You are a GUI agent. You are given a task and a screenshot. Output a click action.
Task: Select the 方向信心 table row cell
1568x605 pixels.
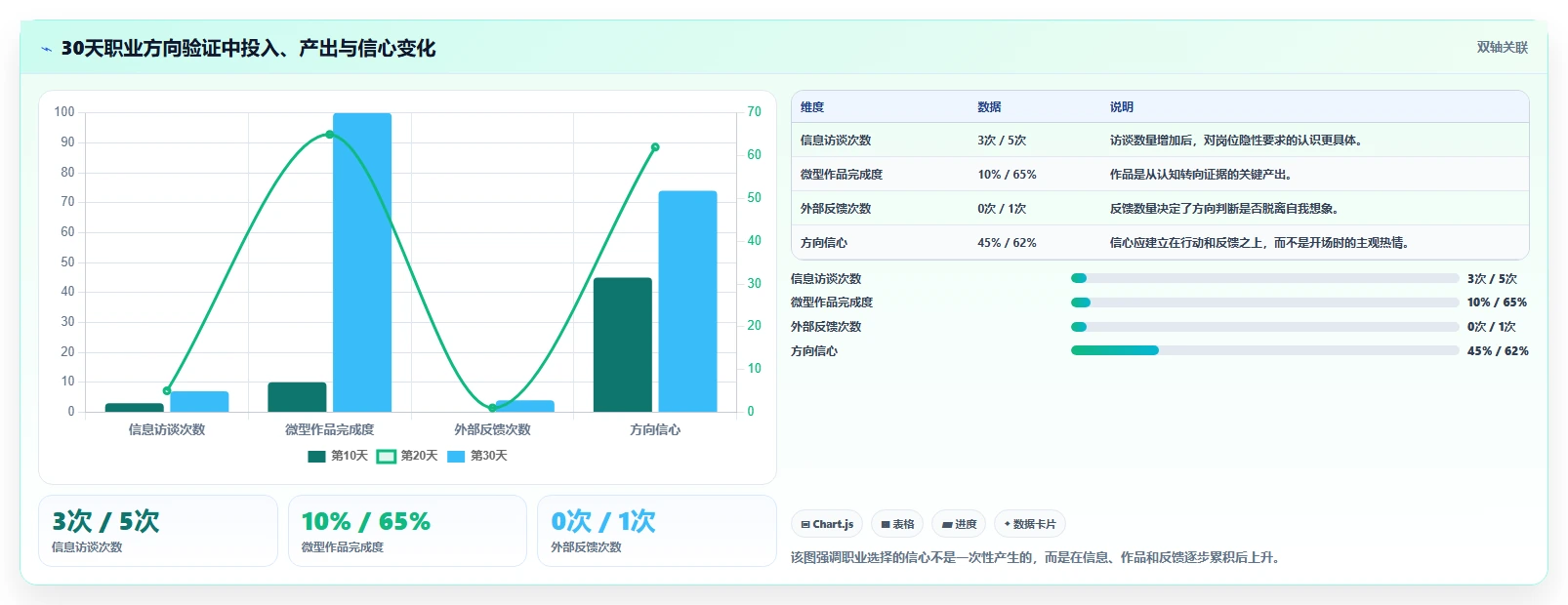pyautogui.click(x=824, y=243)
